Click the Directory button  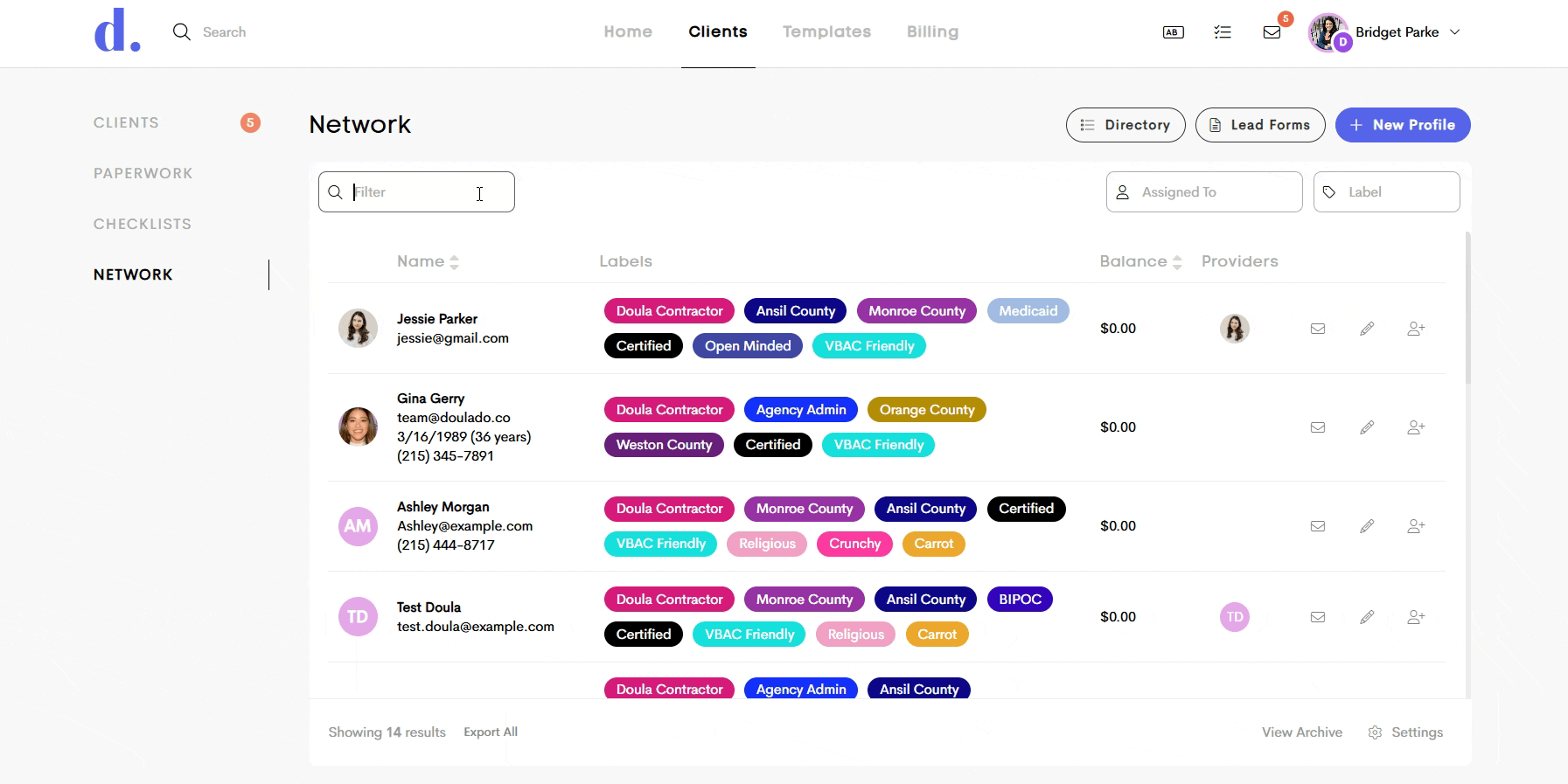1125,125
